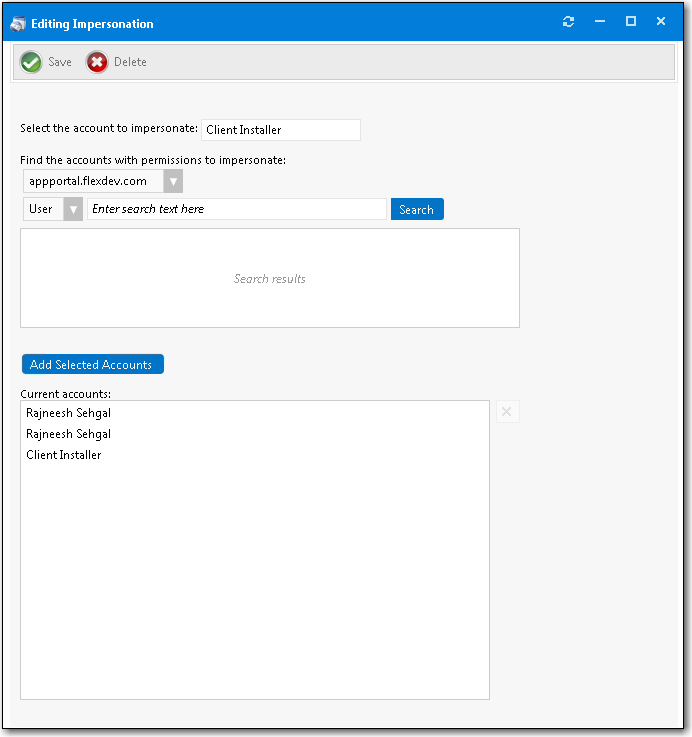Expand the domain dropdown arrow
The height and width of the screenshot is (737, 692).
click(x=173, y=181)
